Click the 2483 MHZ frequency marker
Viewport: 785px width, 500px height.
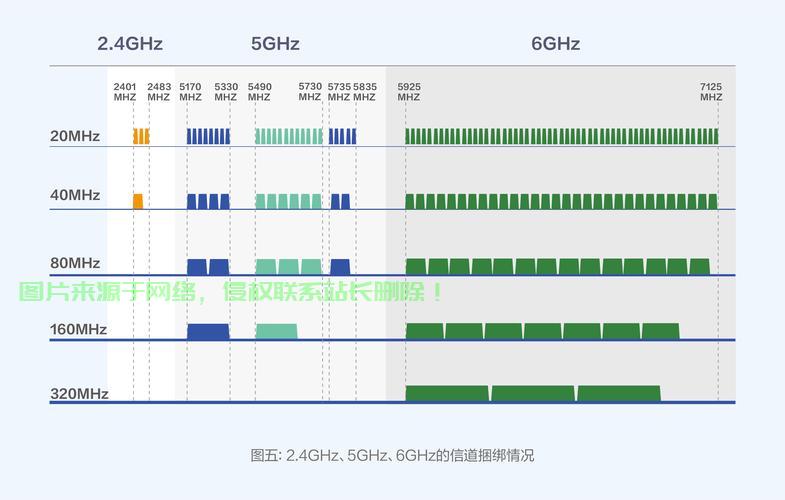pyautogui.click(x=158, y=92)
